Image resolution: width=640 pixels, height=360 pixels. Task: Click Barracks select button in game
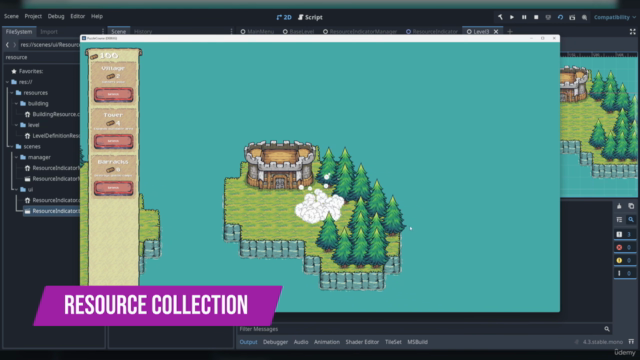pyautogui.click(x=113, y=188)
